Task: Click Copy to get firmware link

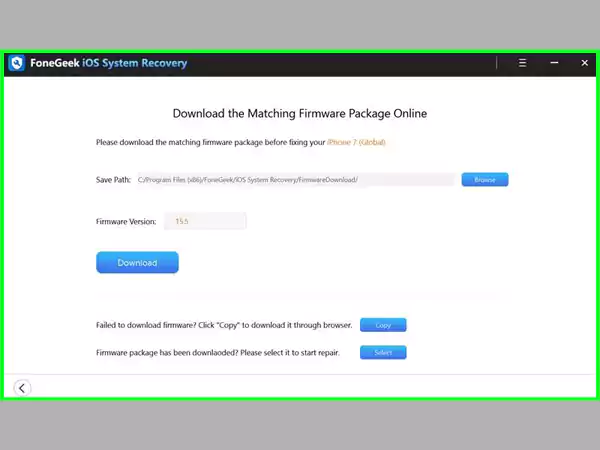Action: tap(383, 325)
